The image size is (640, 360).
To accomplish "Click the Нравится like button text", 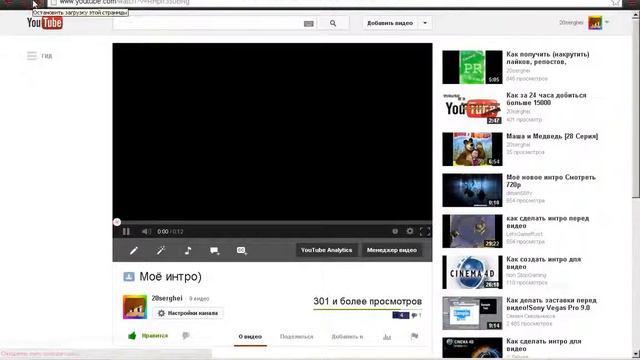I will 155,336.
